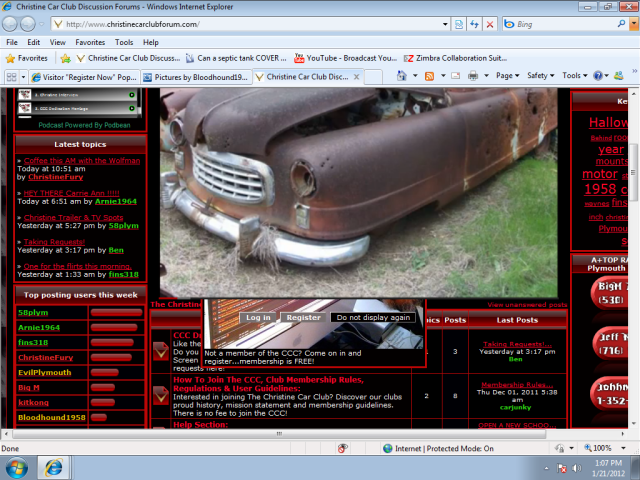This screenshot has width=640, height=480.
Task: Open the Favorites menu
Action: click(90, 42)
